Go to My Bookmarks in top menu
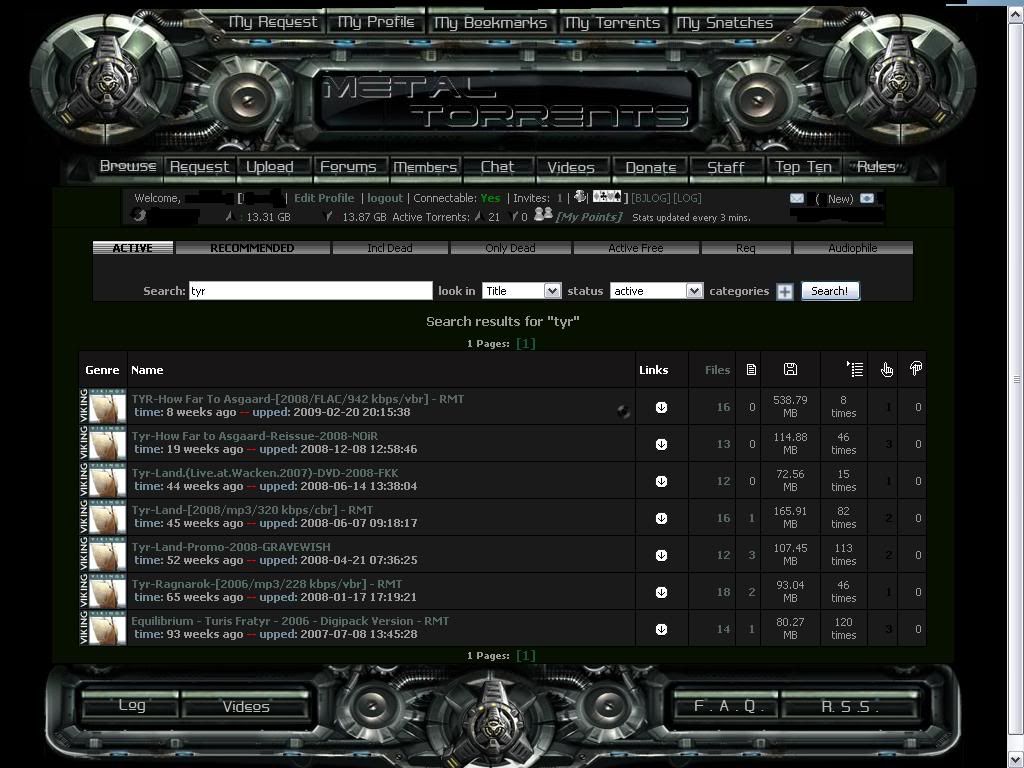The height and width of the screenshot is (768, 1024). pos(491,22)
